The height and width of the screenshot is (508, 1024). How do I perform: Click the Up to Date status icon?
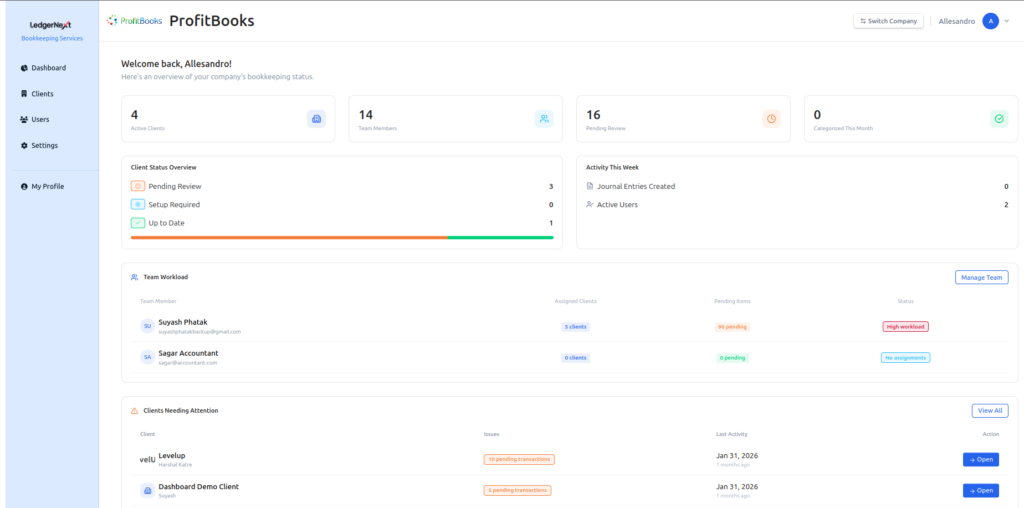(x=138, y=223)
